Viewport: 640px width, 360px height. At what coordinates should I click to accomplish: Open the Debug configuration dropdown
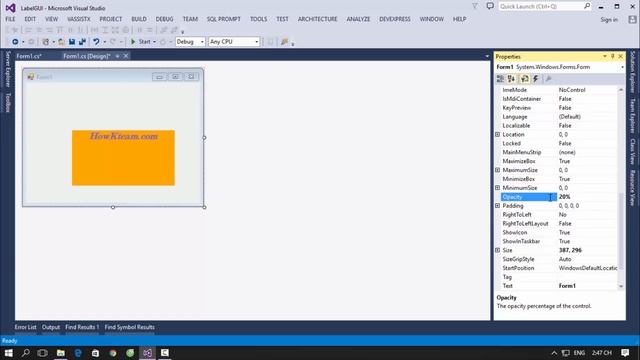(x=190, y=42)
